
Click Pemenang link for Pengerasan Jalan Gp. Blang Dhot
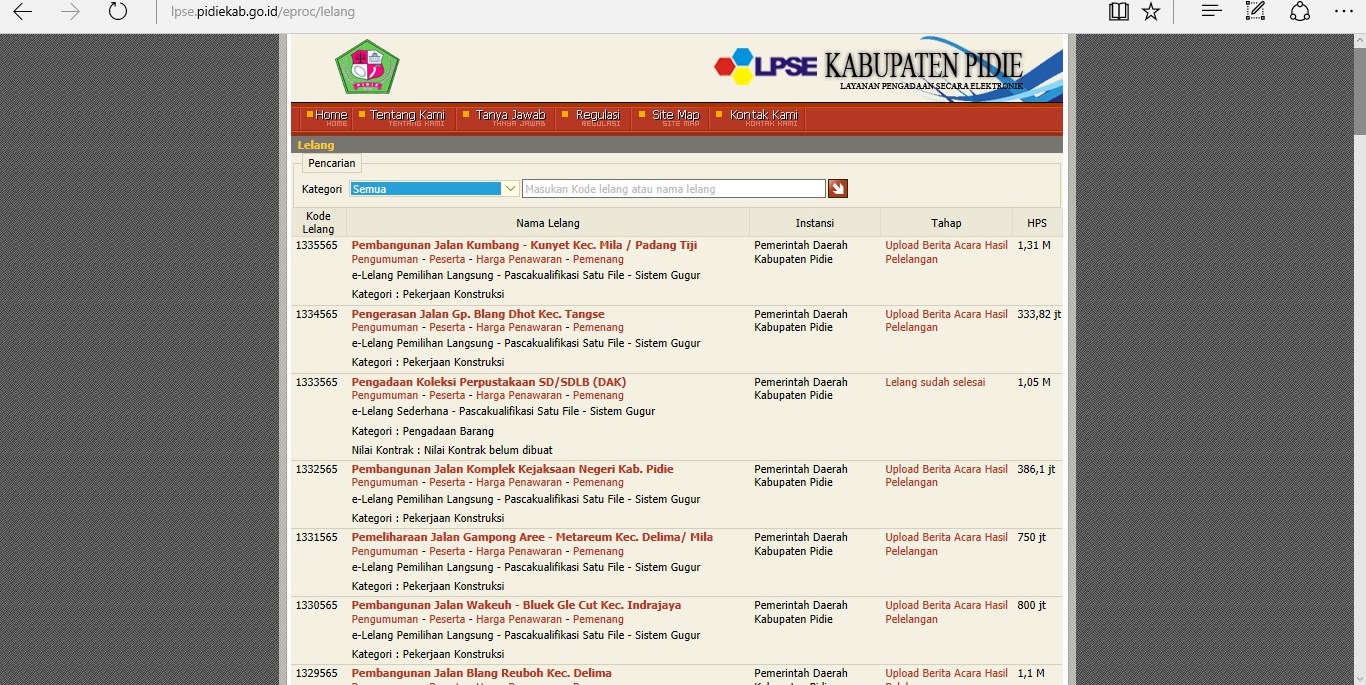[598, 327]
